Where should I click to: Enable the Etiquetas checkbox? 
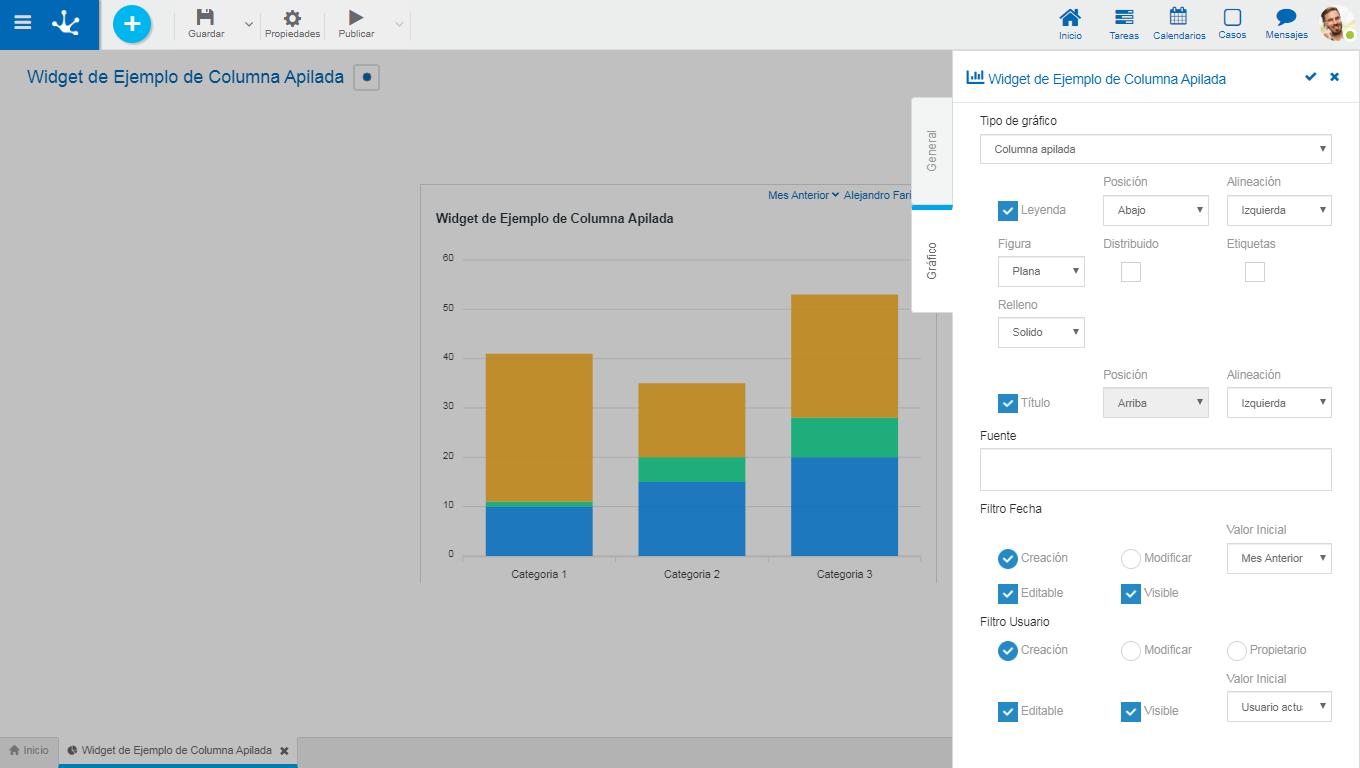pos(1255,272)
